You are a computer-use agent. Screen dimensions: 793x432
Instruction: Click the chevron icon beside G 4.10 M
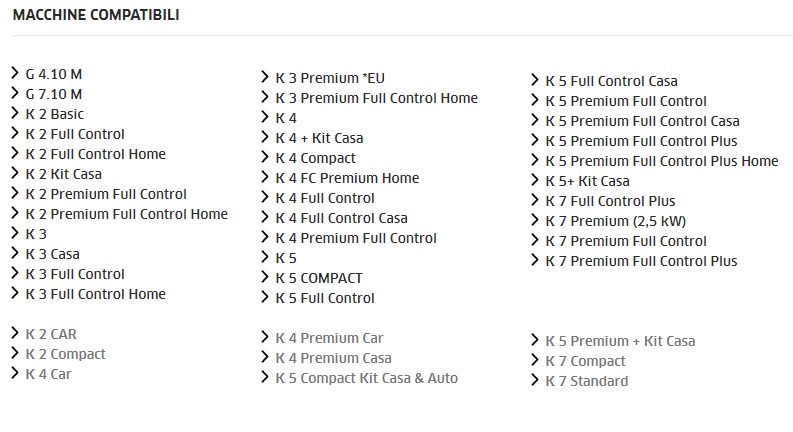coord(15,73)
